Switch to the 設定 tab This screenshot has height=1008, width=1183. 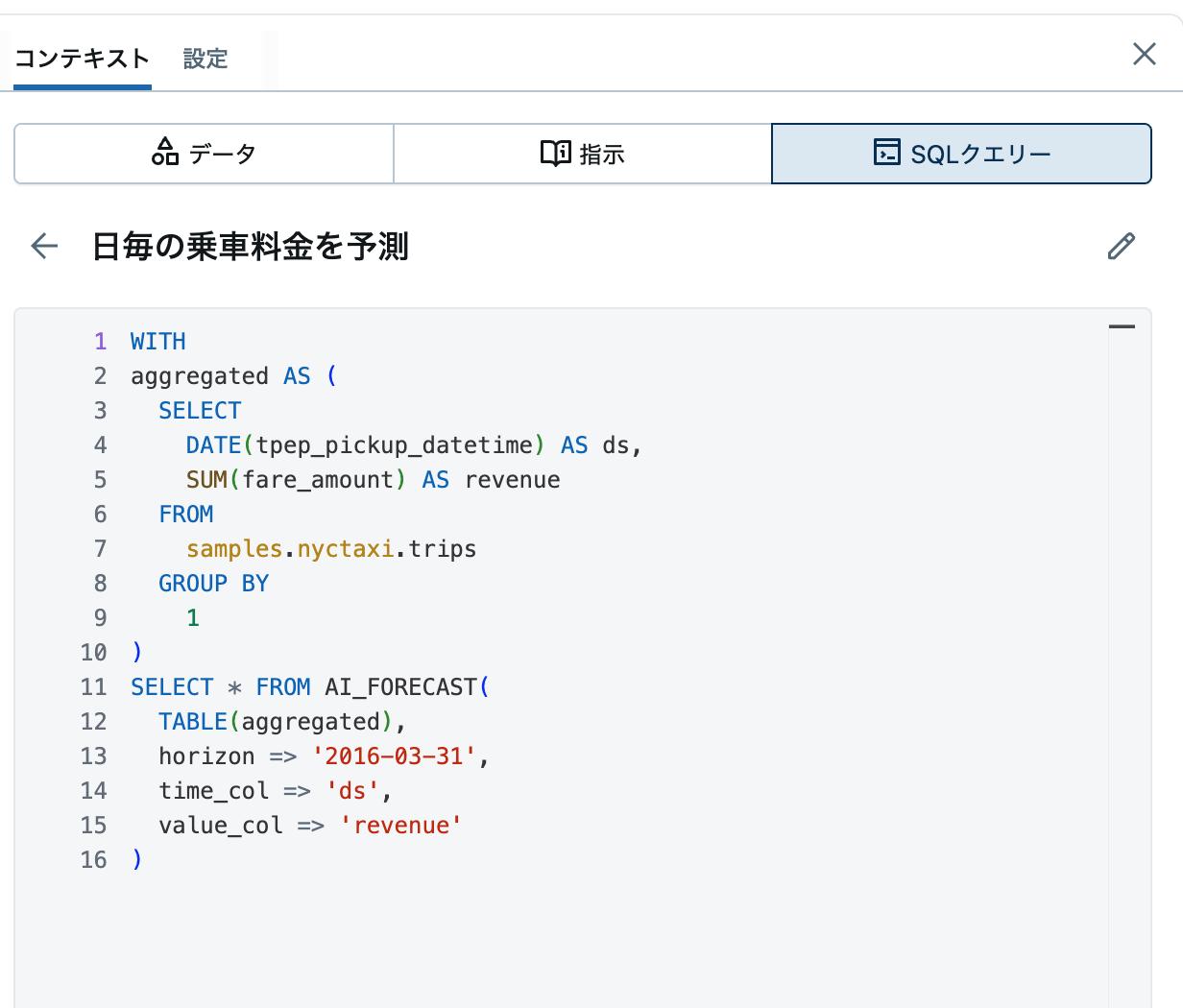205,59
